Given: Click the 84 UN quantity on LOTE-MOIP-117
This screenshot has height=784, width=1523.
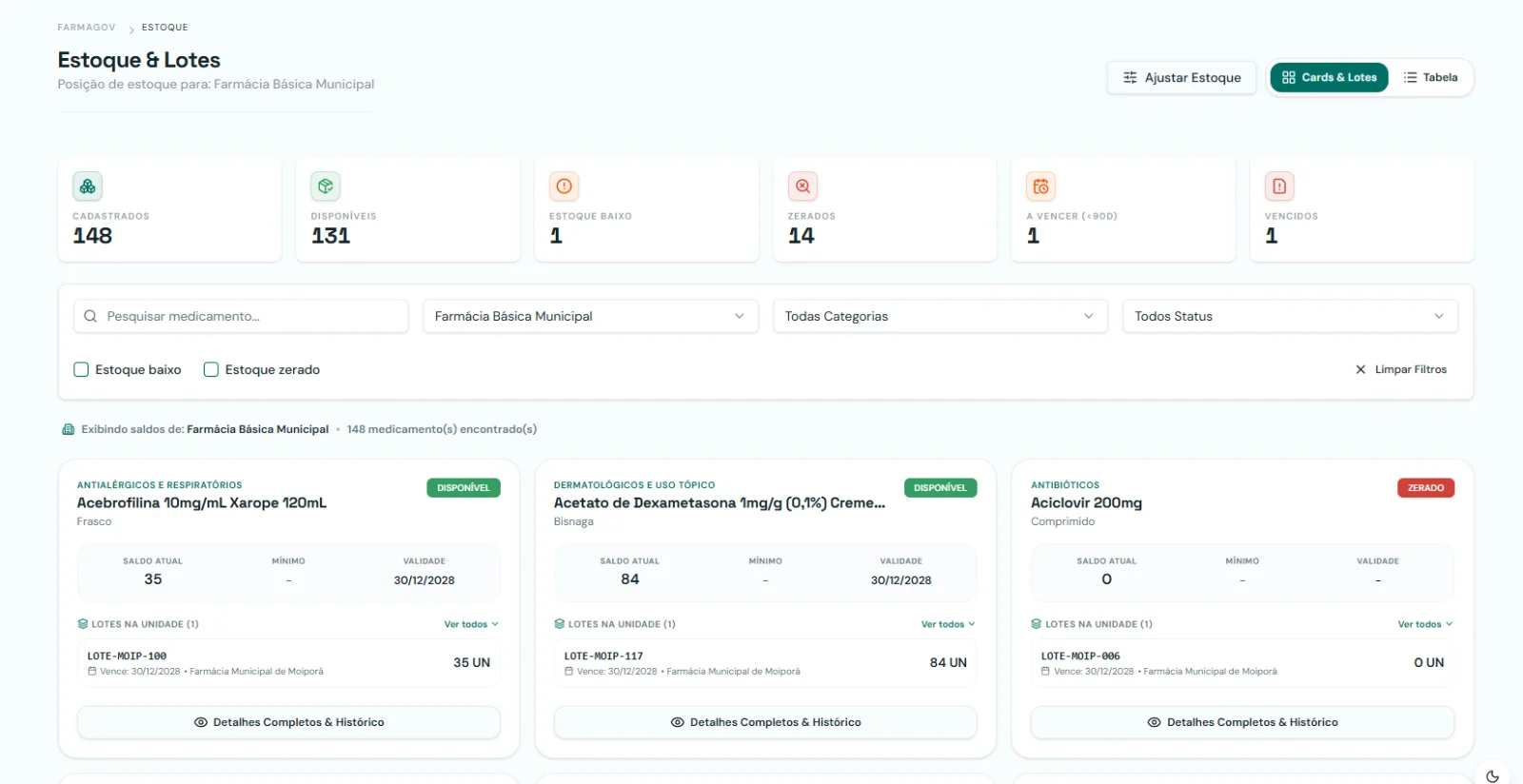Looking at the screenshot, I should pyautogui.click(x=948, y=662).
